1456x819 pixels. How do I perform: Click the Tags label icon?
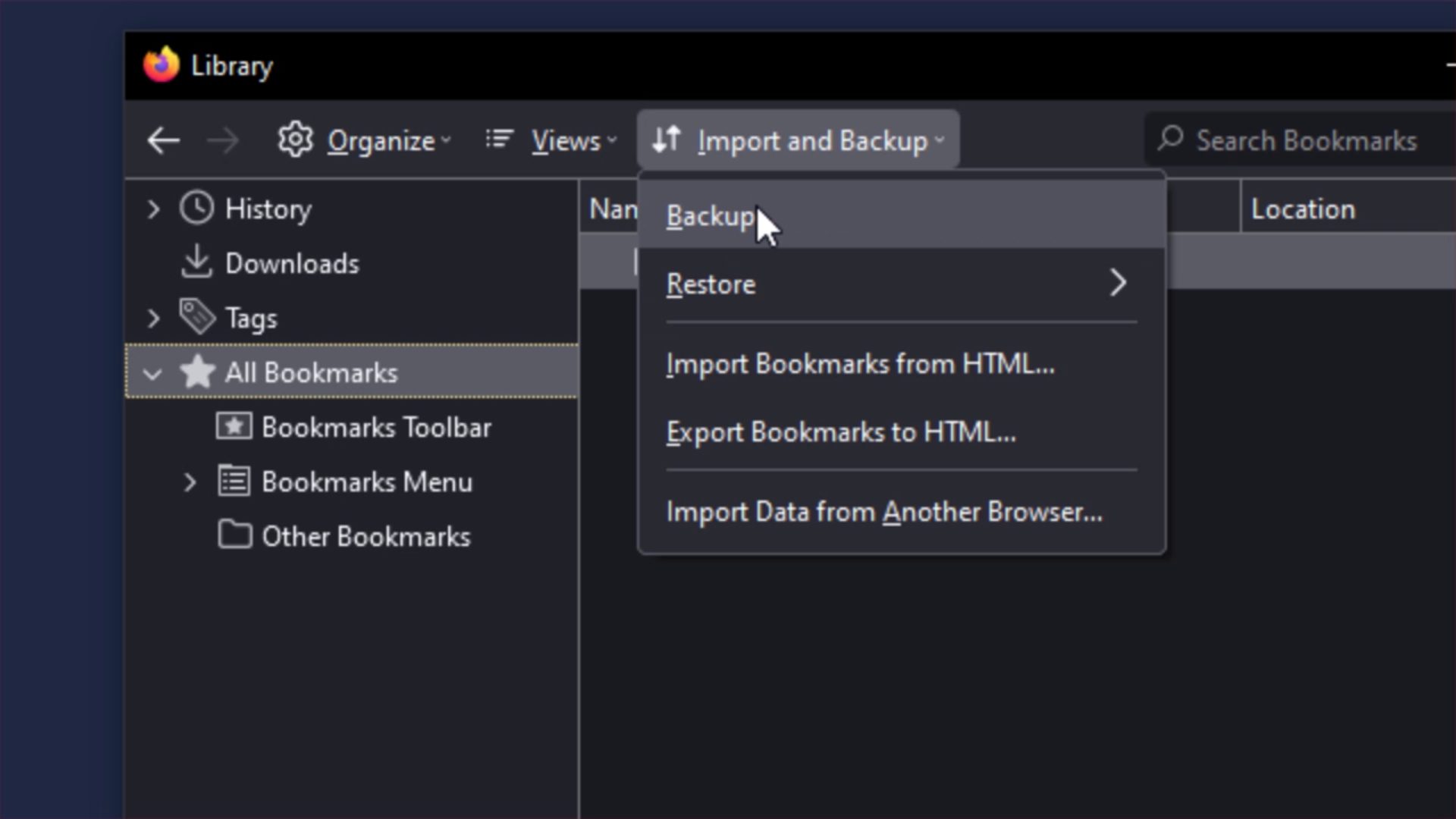click(x=196, y=317)
